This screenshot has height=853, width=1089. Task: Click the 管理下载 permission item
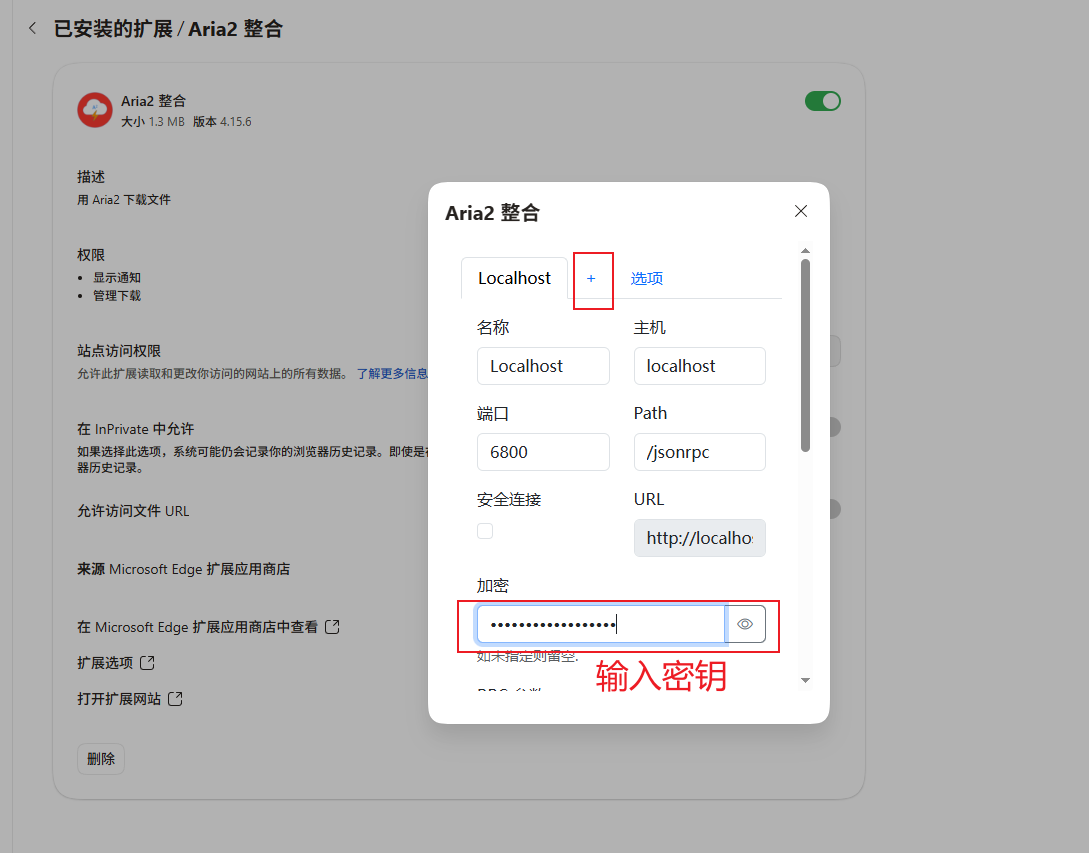pos(117,296)
